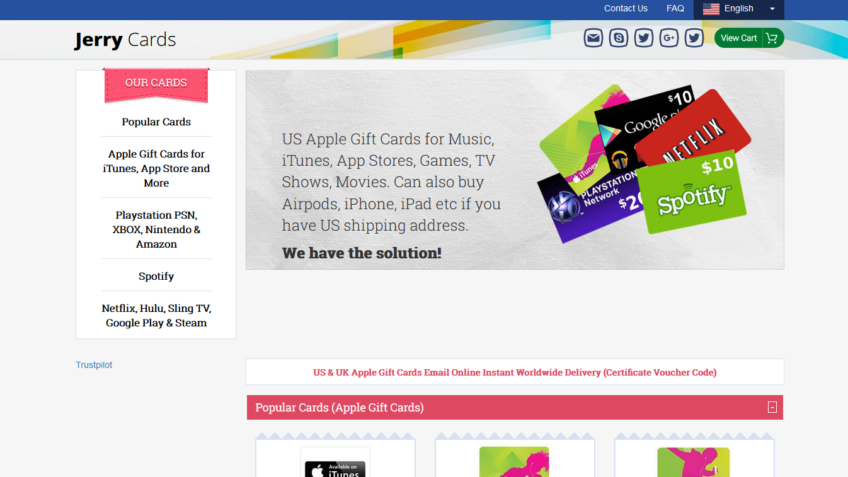Open the iTunes gift card thumbnail
The height and width of the screenshot is (477, 848).
[335, 463]
